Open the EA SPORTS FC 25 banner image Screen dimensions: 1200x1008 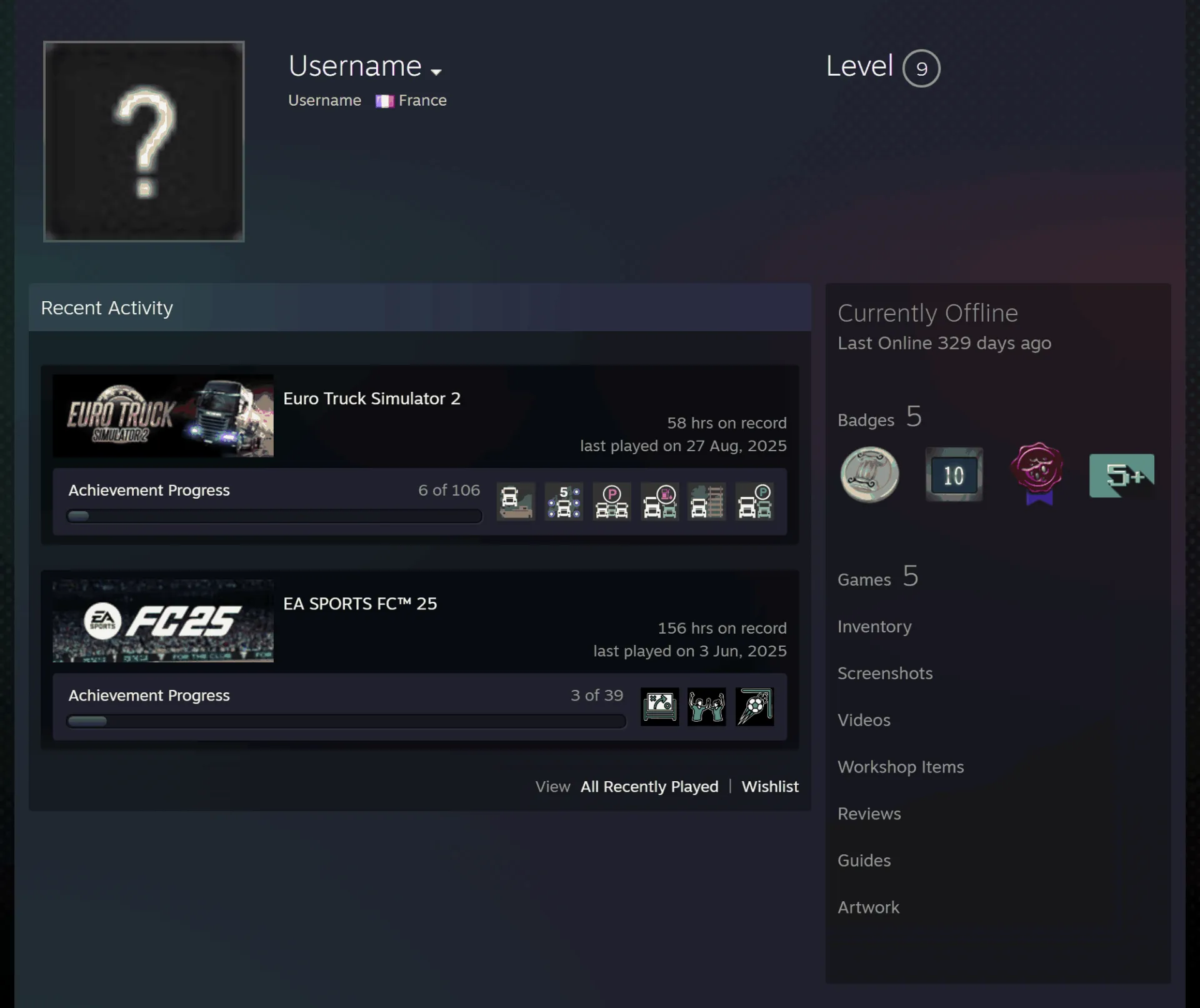coord(163,621)
